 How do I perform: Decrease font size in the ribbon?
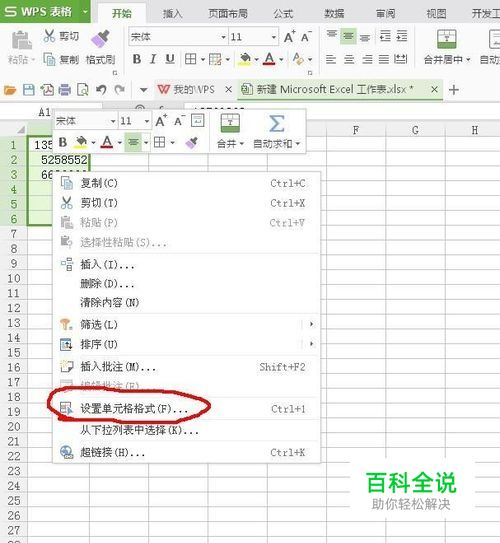click(306, 36)
